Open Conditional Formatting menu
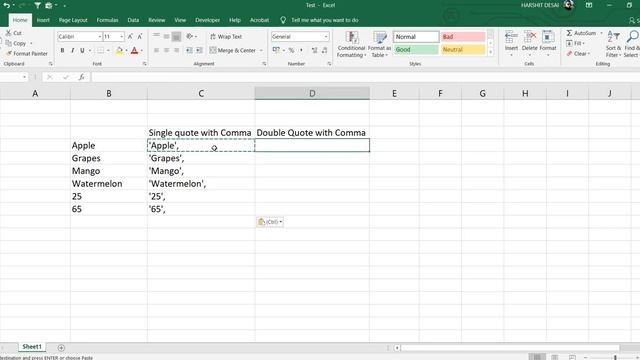 point(351,44)
